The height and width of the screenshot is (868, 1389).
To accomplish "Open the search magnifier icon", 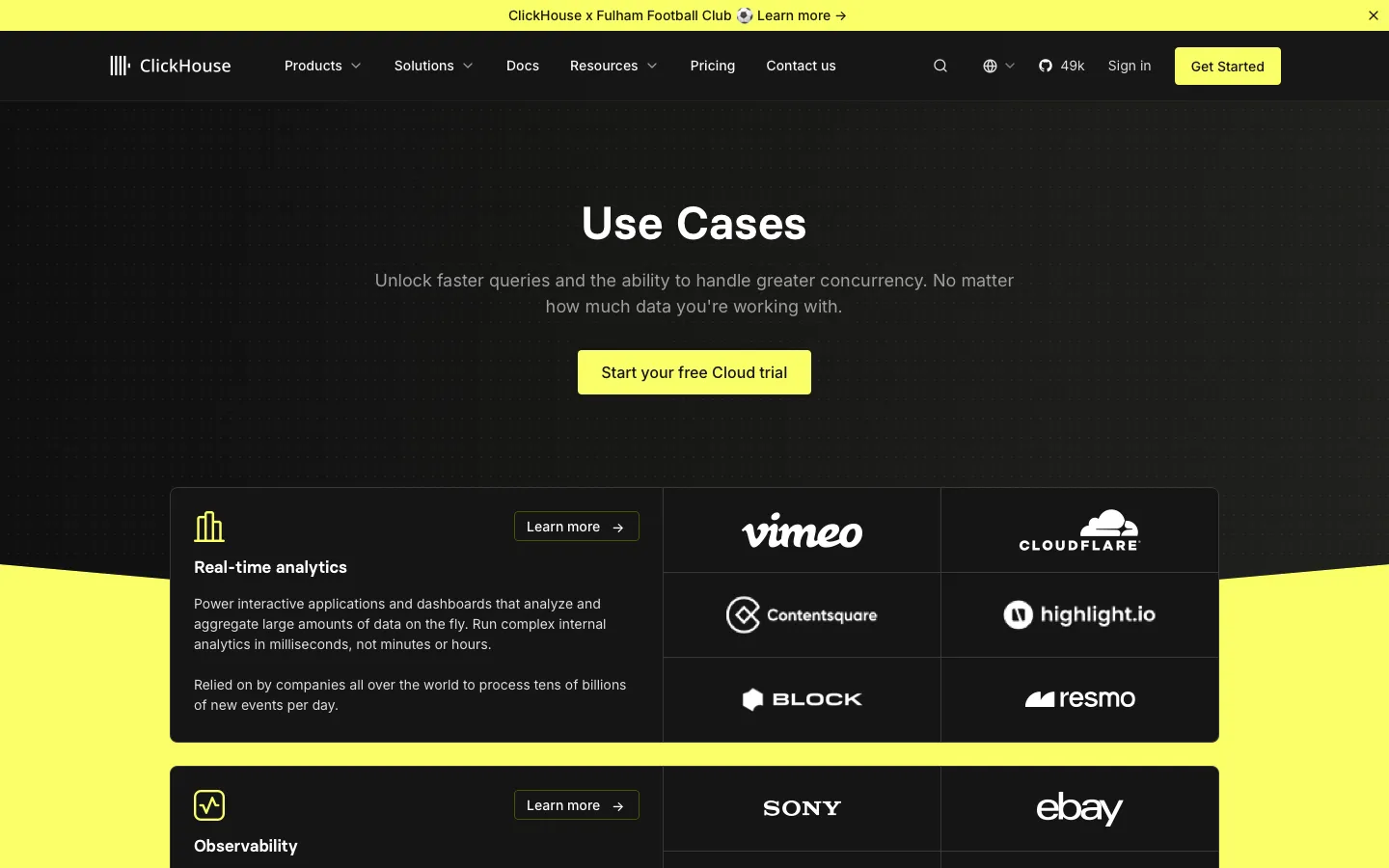I will coord(940,66).
